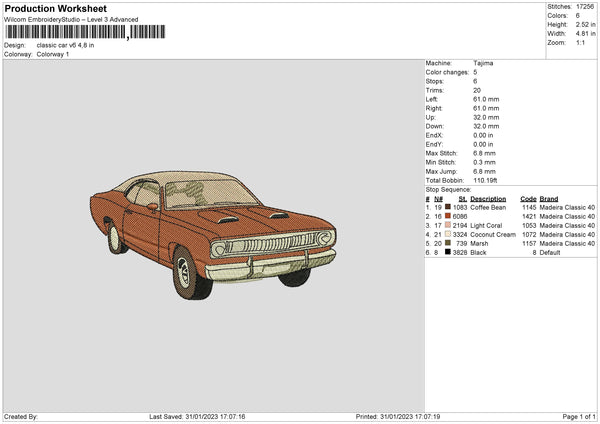Click the Light Coral color swatch
The image size is (600, 424).
pyautogui.click(x=449, y=225)
